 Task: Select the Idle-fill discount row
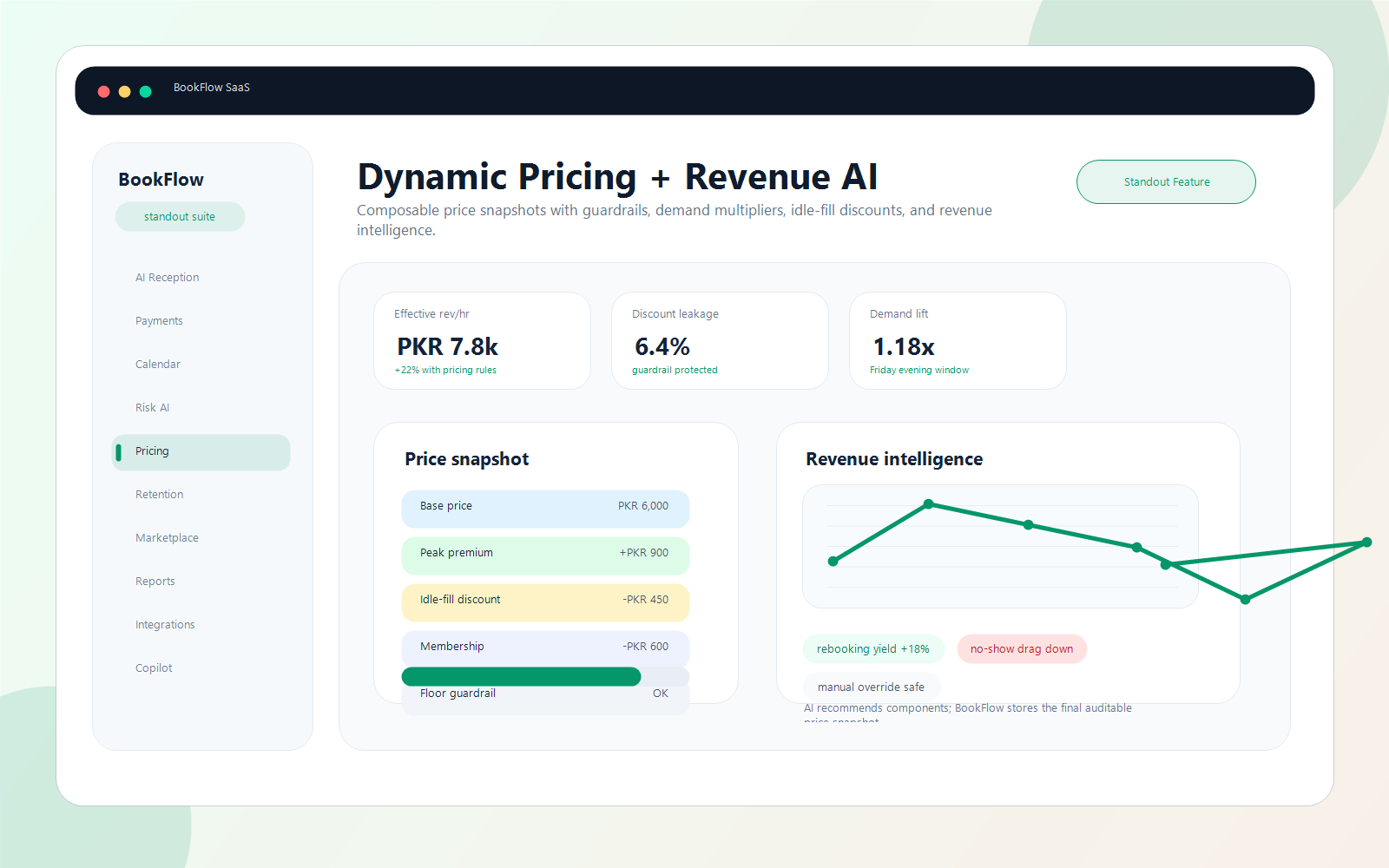[x=545, y=602]
